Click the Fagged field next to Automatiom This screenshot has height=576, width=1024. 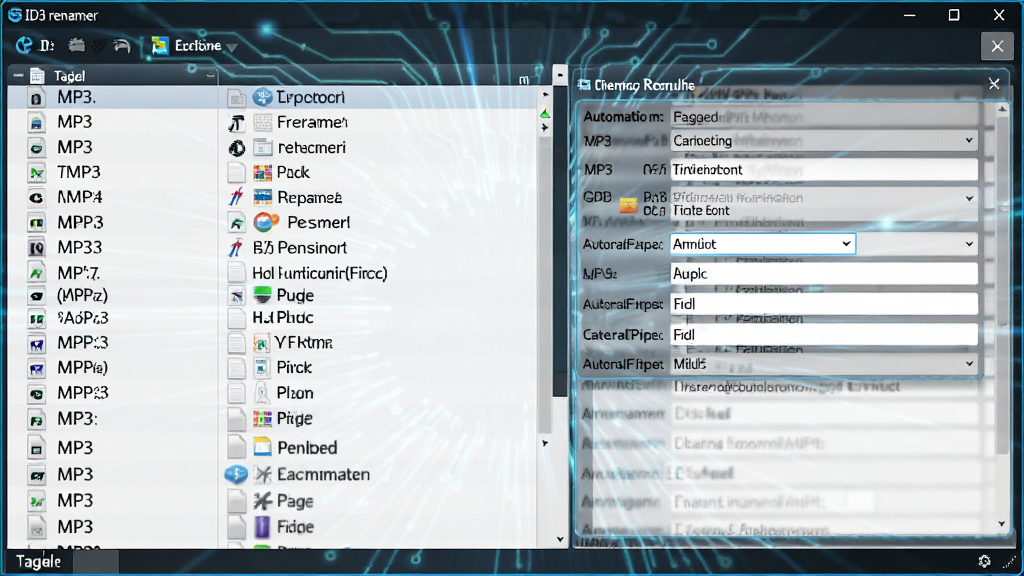824,117
